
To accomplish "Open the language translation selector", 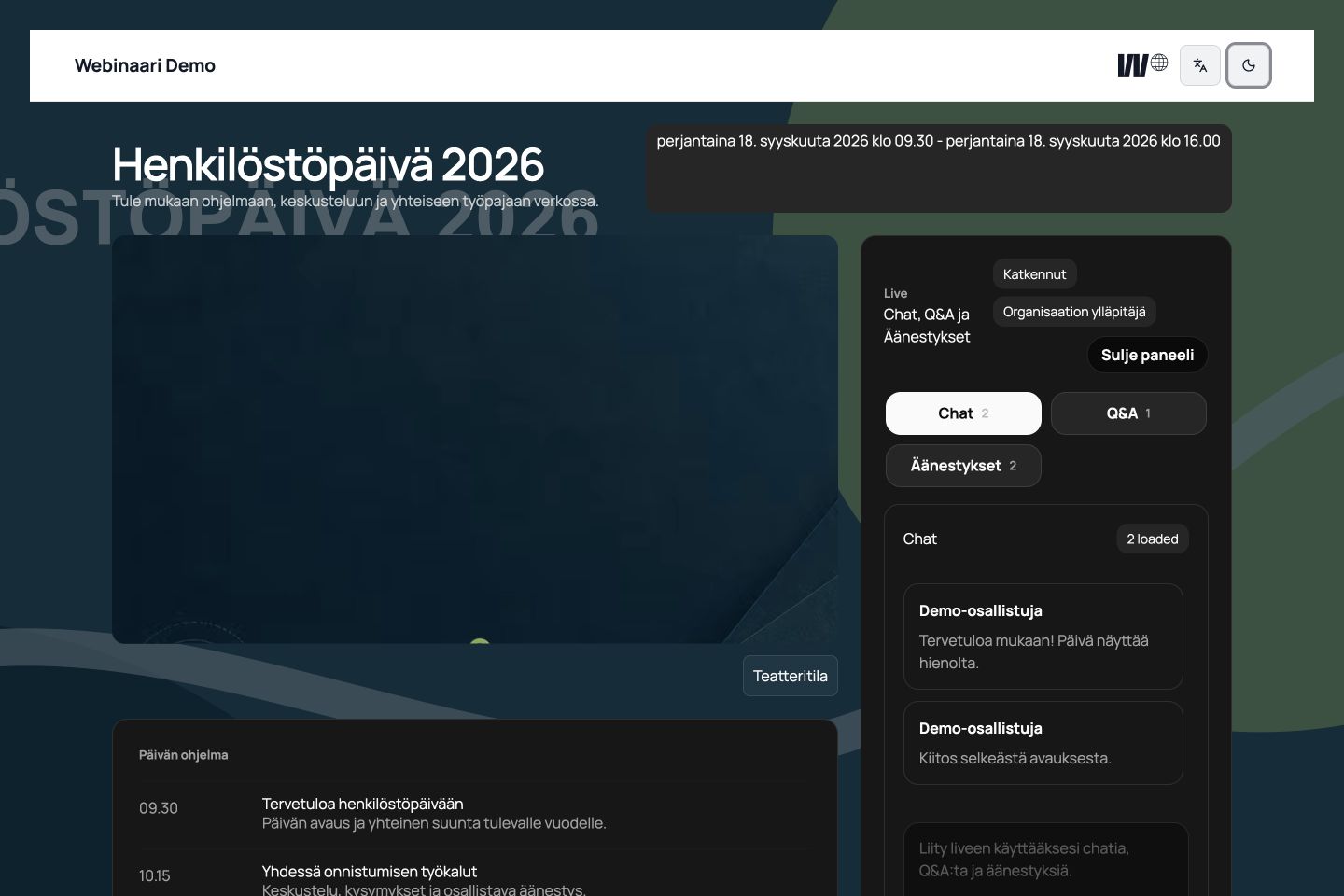I will [x=1200, y=65].
